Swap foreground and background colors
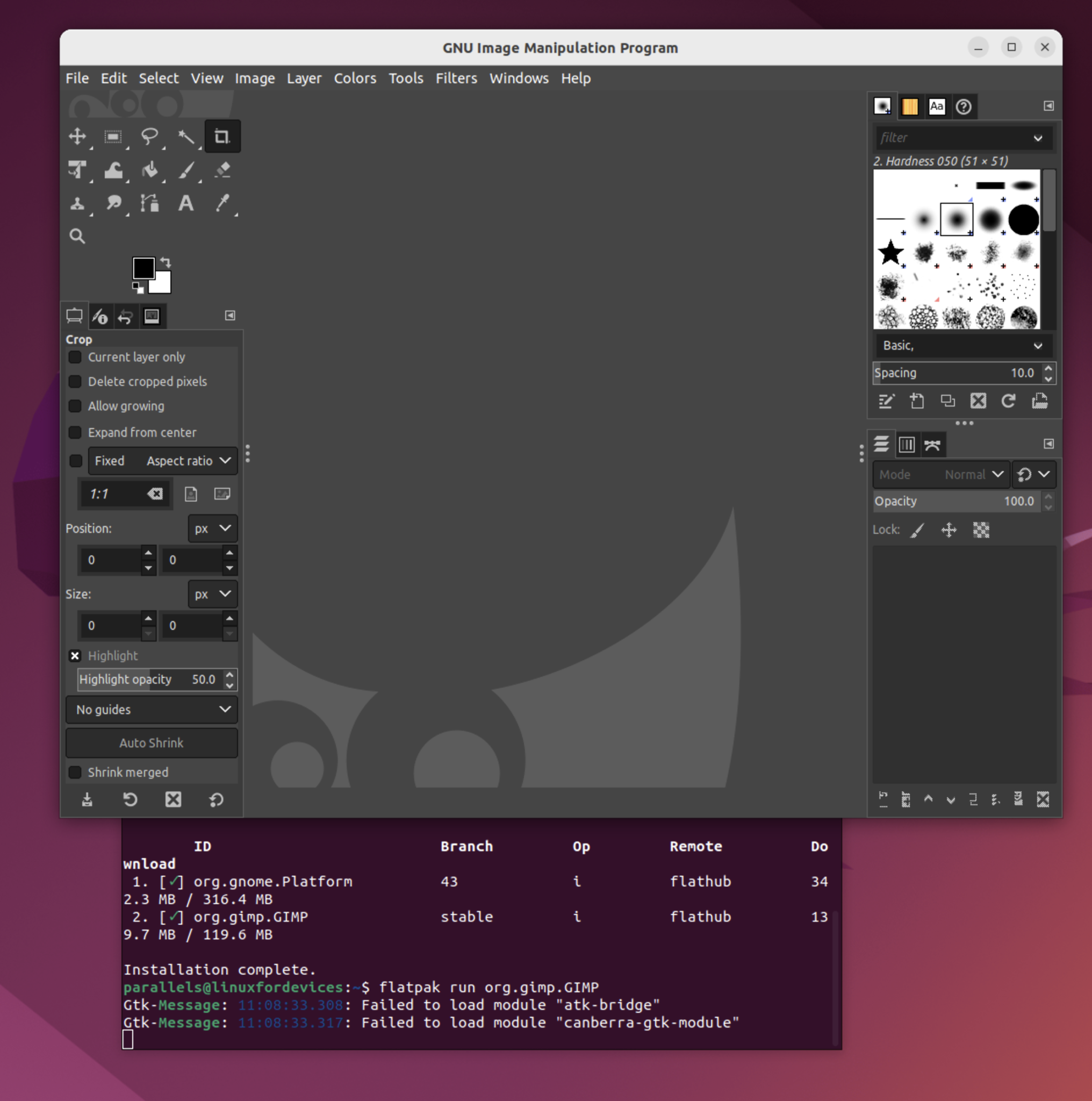 (x=165, y=263)
